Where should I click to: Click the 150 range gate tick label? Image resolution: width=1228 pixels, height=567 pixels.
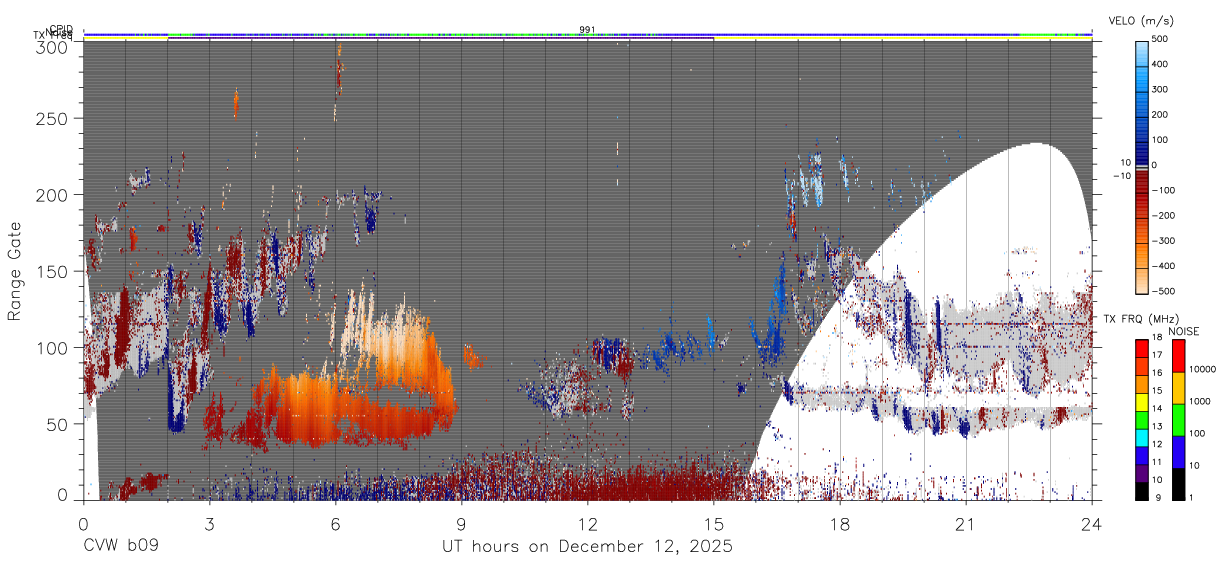pos(52,271)
